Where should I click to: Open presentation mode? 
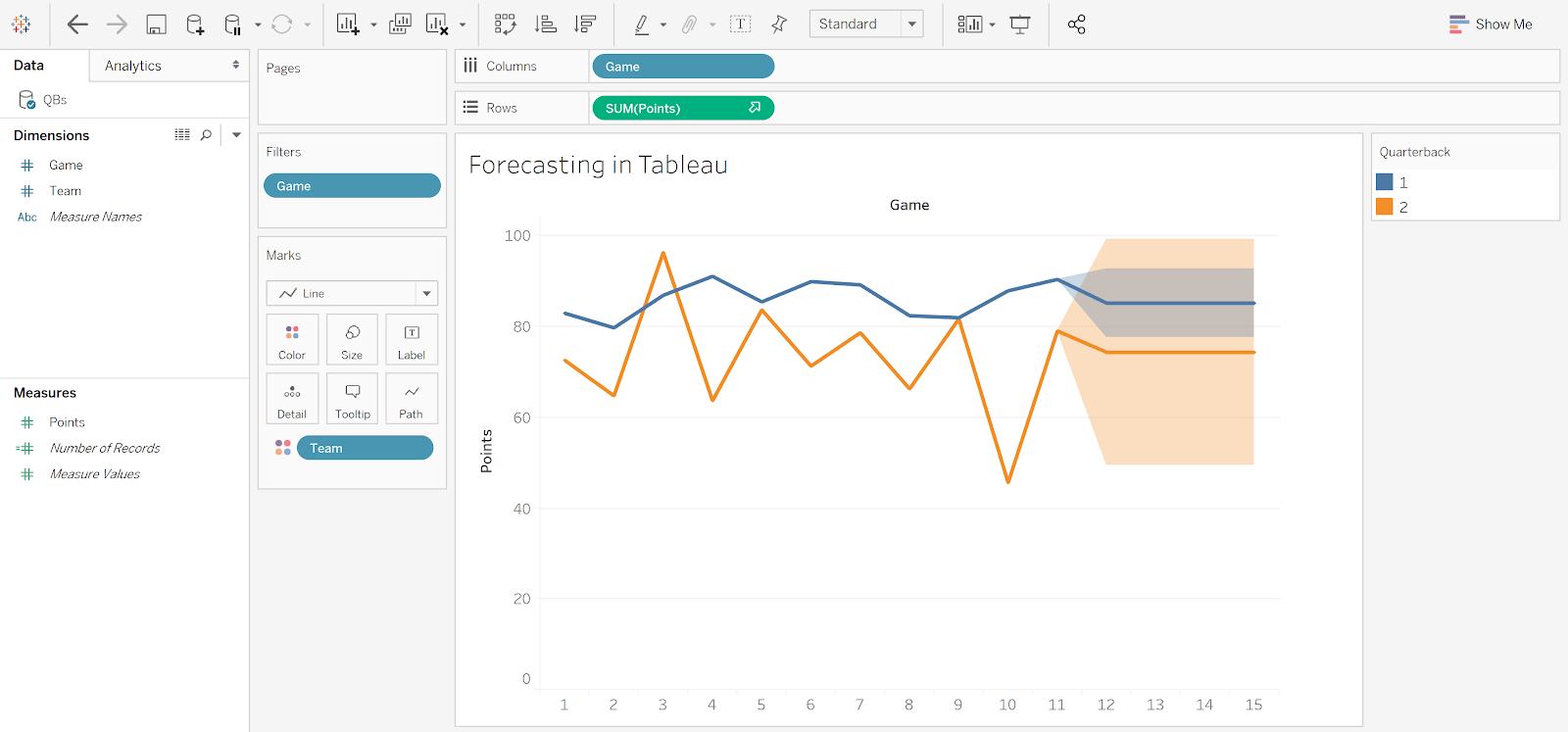[x=1020, y=24]
